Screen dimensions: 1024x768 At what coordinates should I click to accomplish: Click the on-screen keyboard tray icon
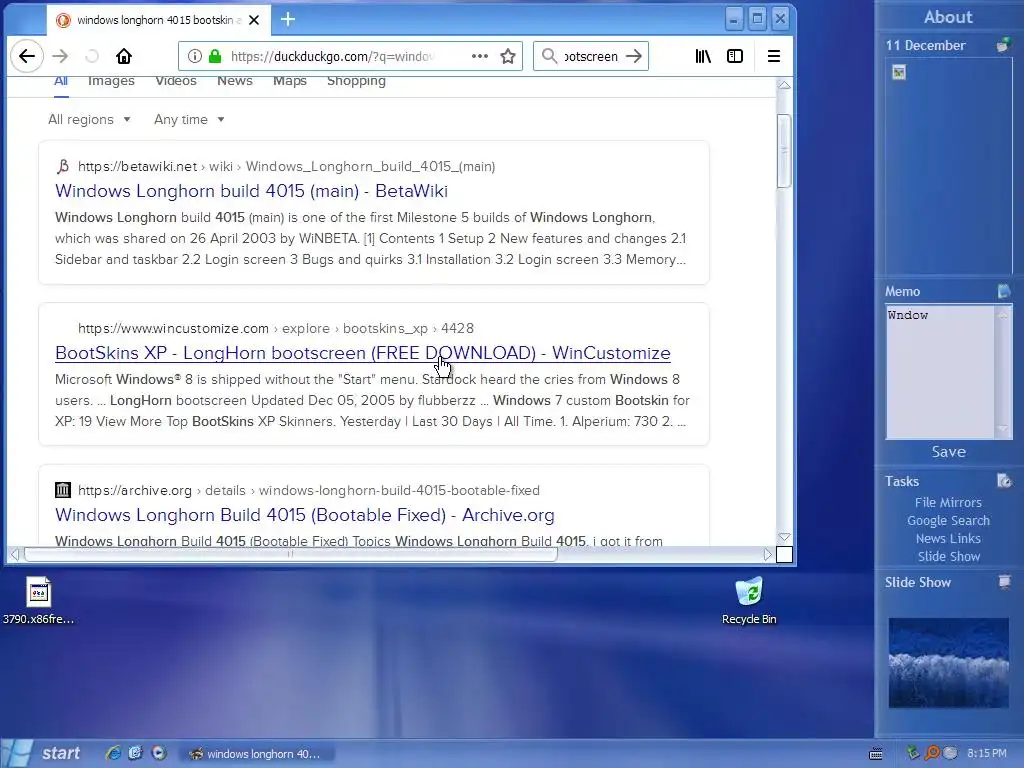(x=876, y=754)
